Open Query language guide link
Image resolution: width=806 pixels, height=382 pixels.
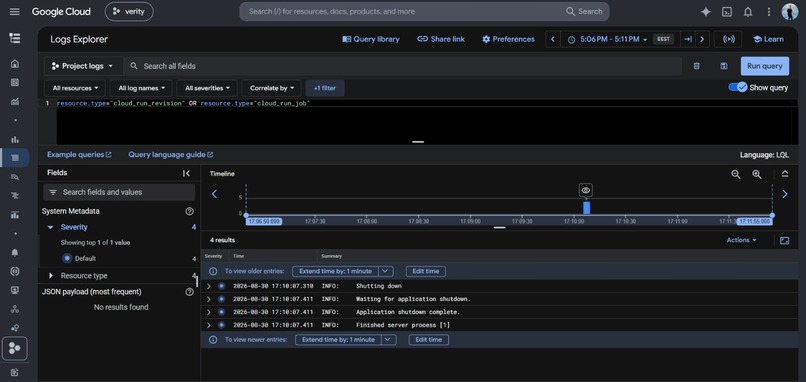pyautogui.click(x=171, y=154)
